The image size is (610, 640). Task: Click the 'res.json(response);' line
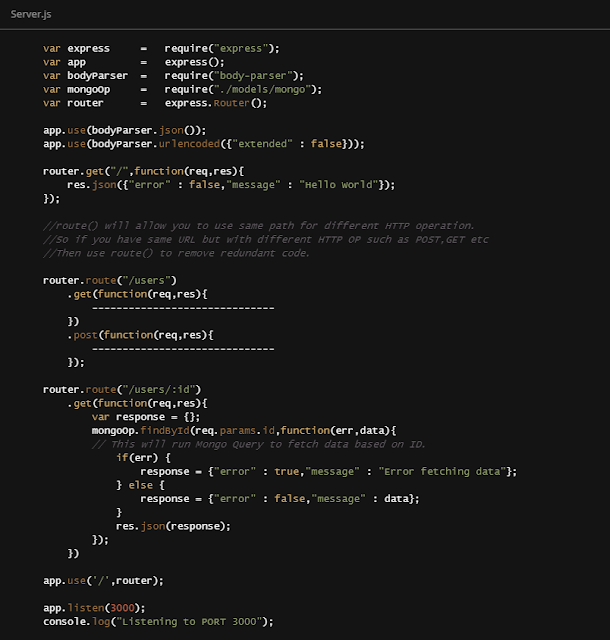pos(173,527)
